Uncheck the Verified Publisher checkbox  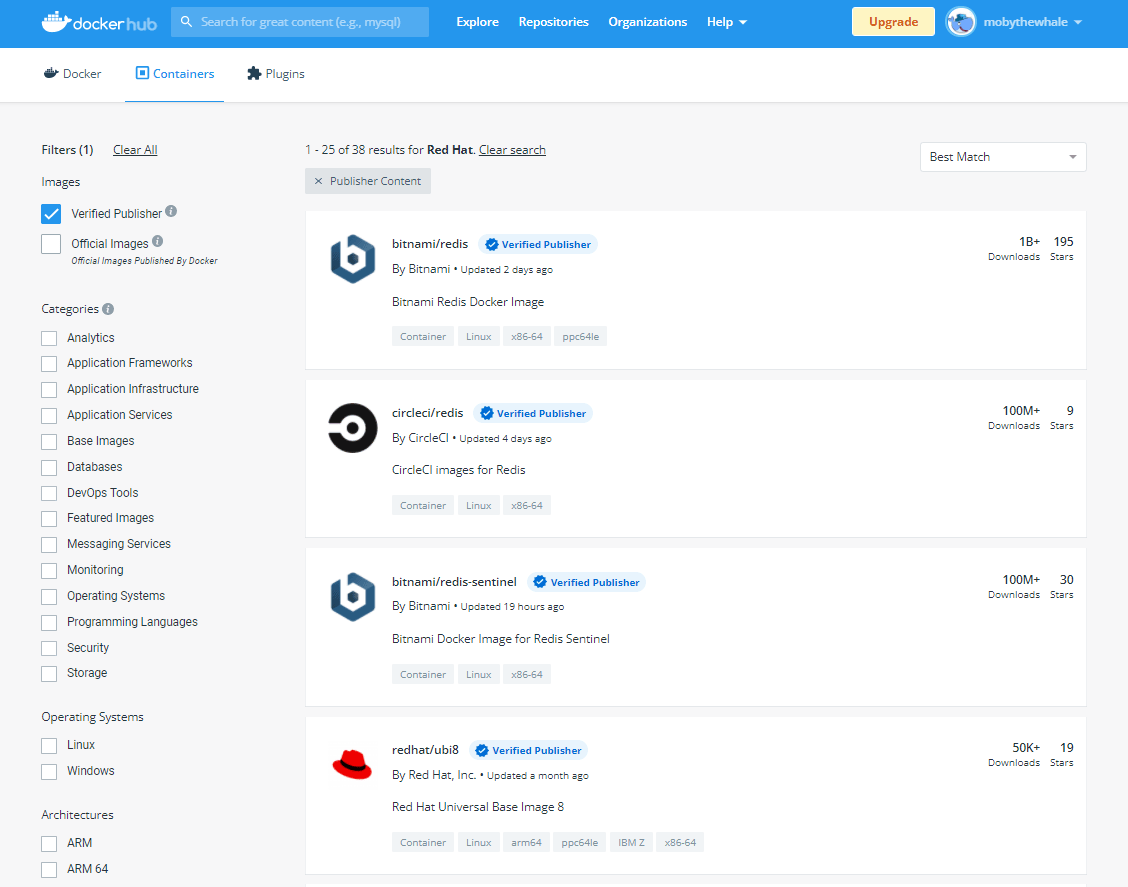pos(51,214)
